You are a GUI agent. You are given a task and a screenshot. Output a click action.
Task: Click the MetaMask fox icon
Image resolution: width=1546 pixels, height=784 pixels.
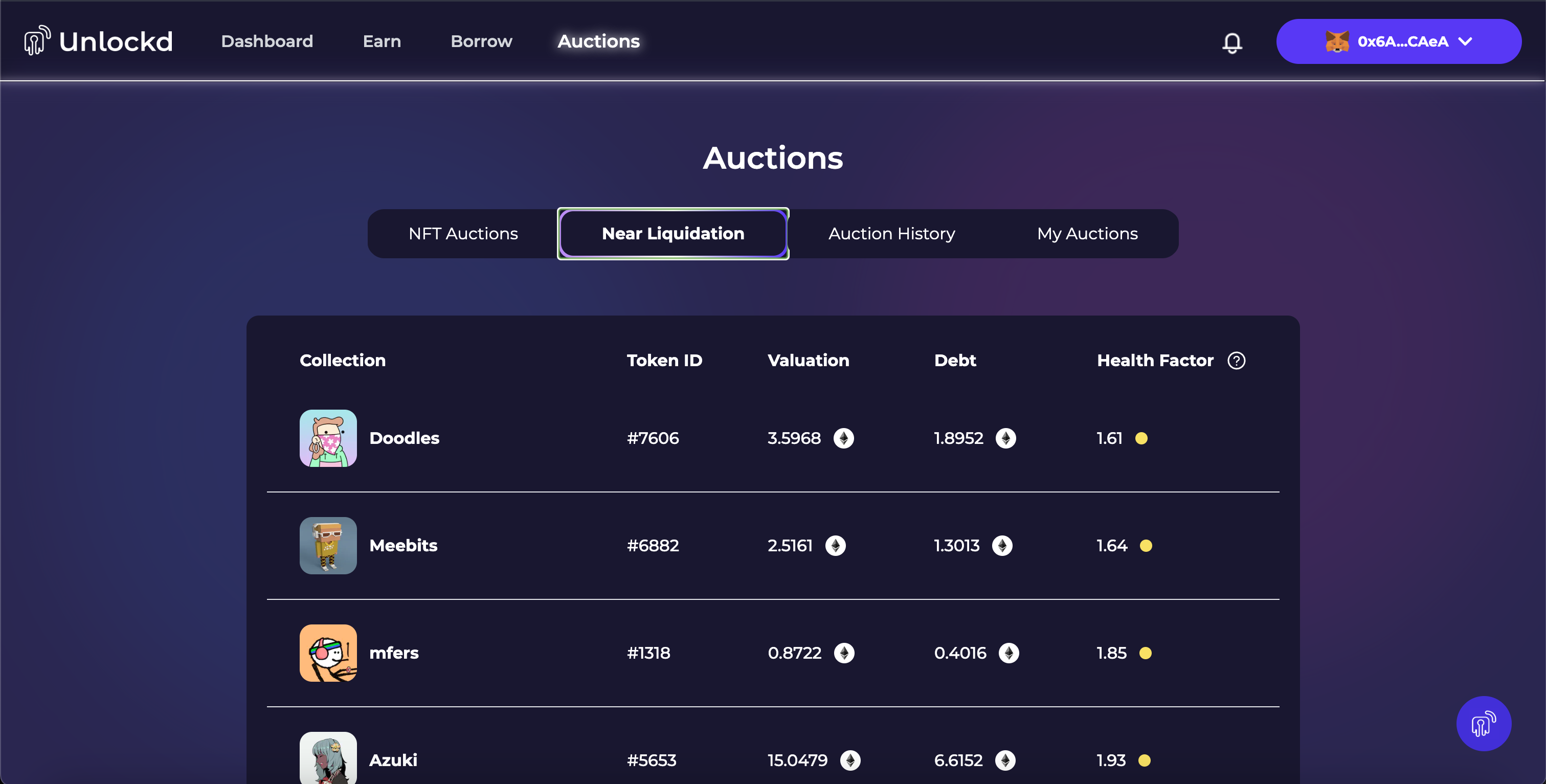(1336, 41)
